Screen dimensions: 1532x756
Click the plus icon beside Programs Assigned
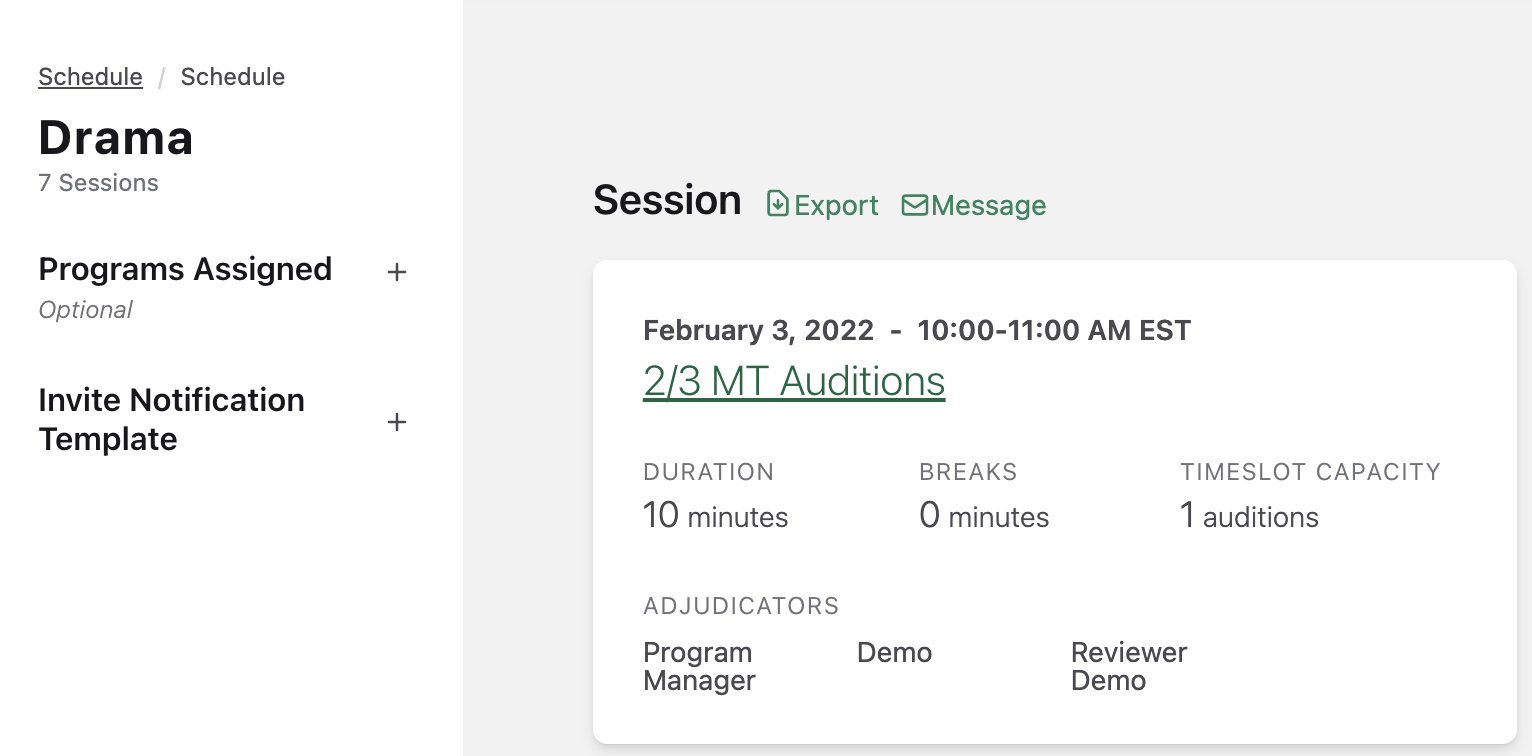pos(397,272)
